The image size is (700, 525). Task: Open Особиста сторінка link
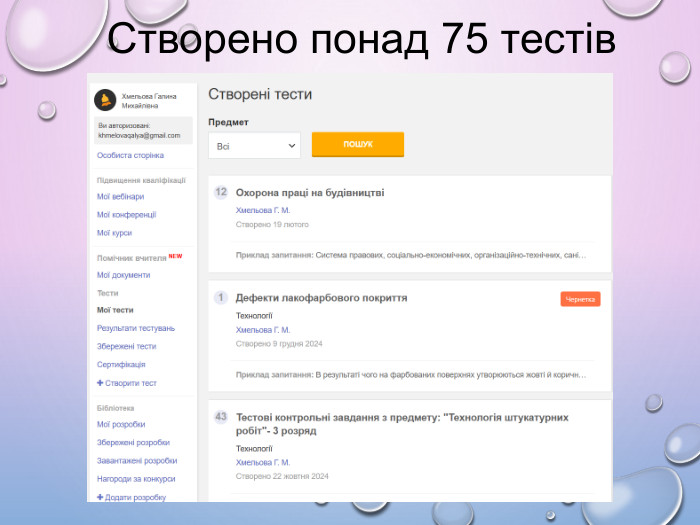pos(130,155)
